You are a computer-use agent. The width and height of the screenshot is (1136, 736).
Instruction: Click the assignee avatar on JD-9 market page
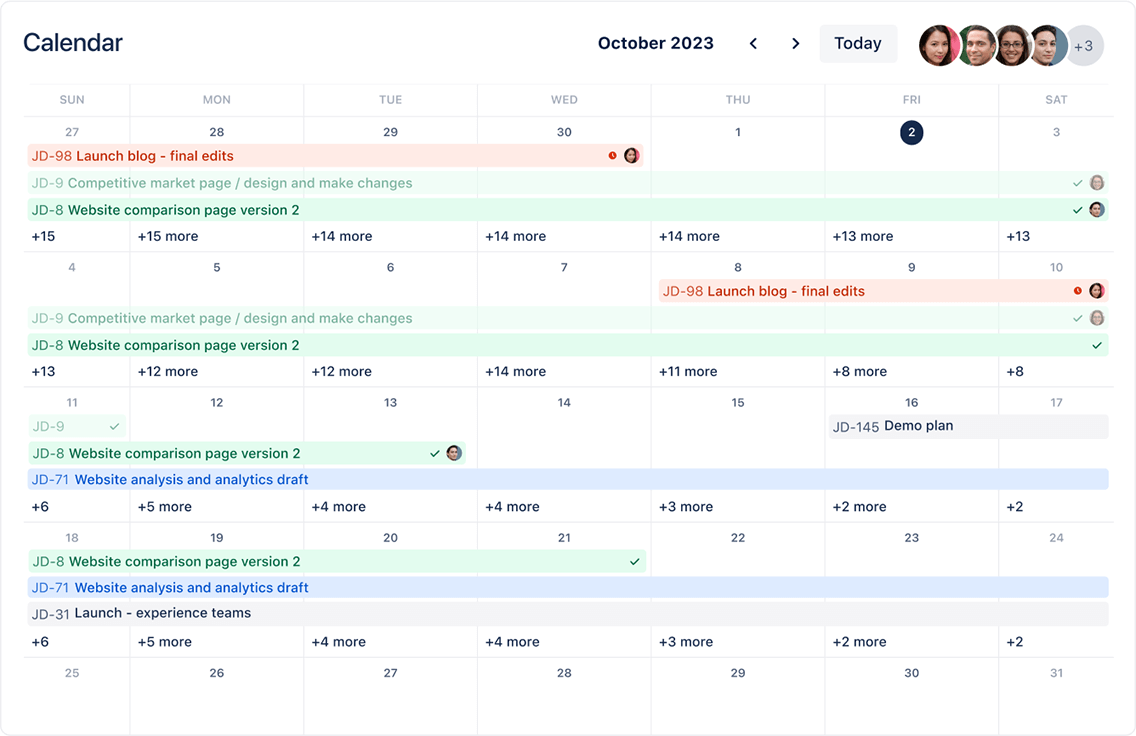click(x=1096, y=183)
